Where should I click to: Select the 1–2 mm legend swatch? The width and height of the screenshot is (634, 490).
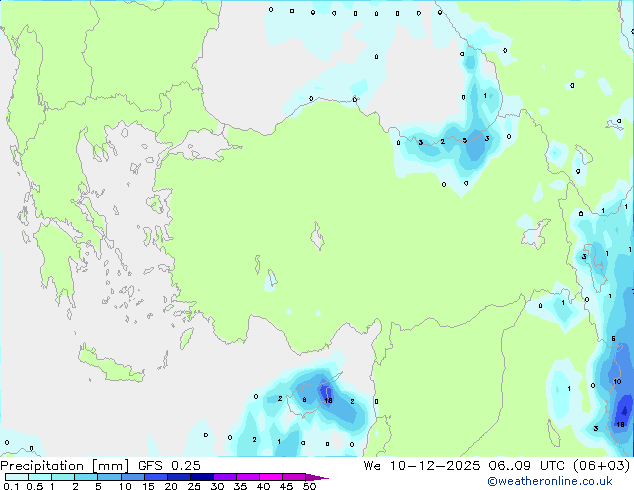[63, 477]
